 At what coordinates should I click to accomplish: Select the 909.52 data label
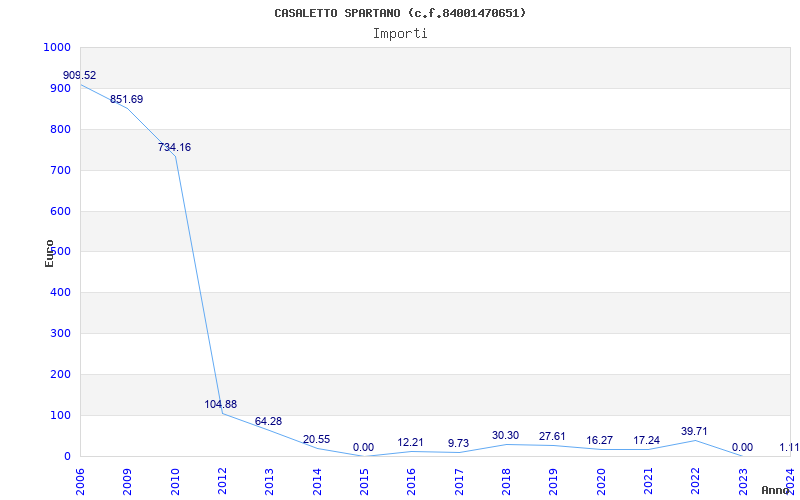[80, 76]
